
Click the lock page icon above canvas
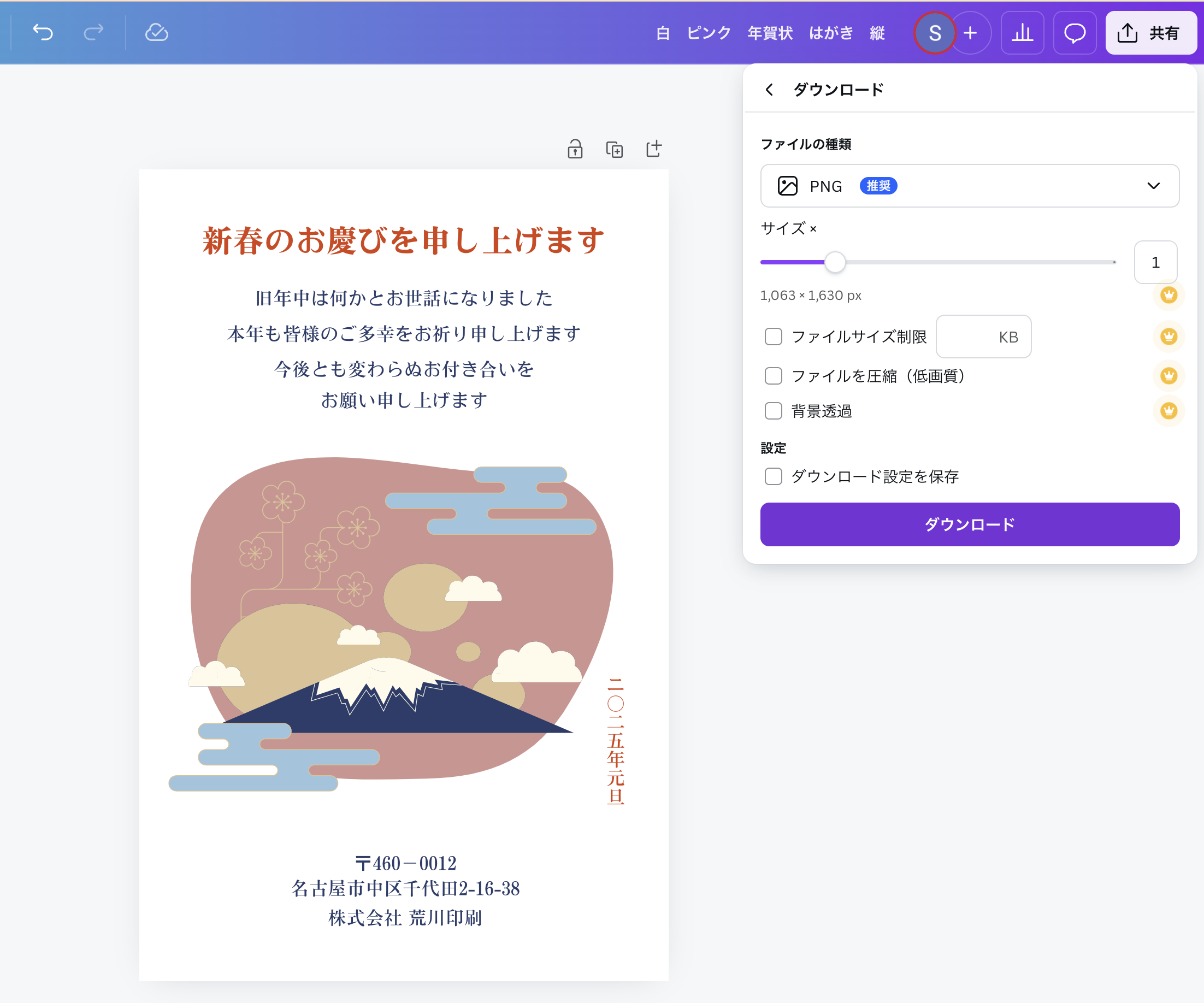coord(575,149)
